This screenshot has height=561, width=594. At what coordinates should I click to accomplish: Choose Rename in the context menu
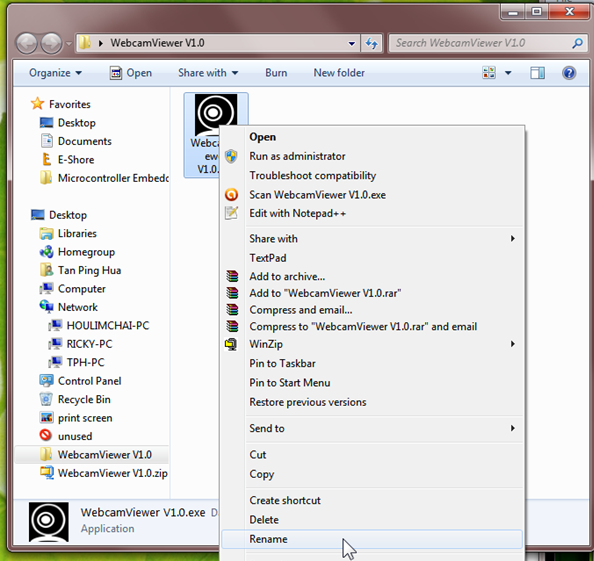click(x=372, y=539)
